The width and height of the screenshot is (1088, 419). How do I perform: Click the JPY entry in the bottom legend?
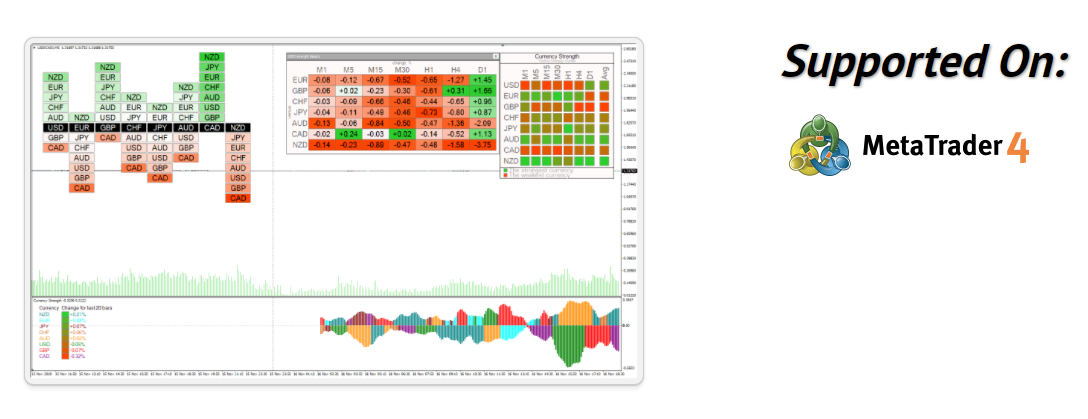tap(44, 326)
